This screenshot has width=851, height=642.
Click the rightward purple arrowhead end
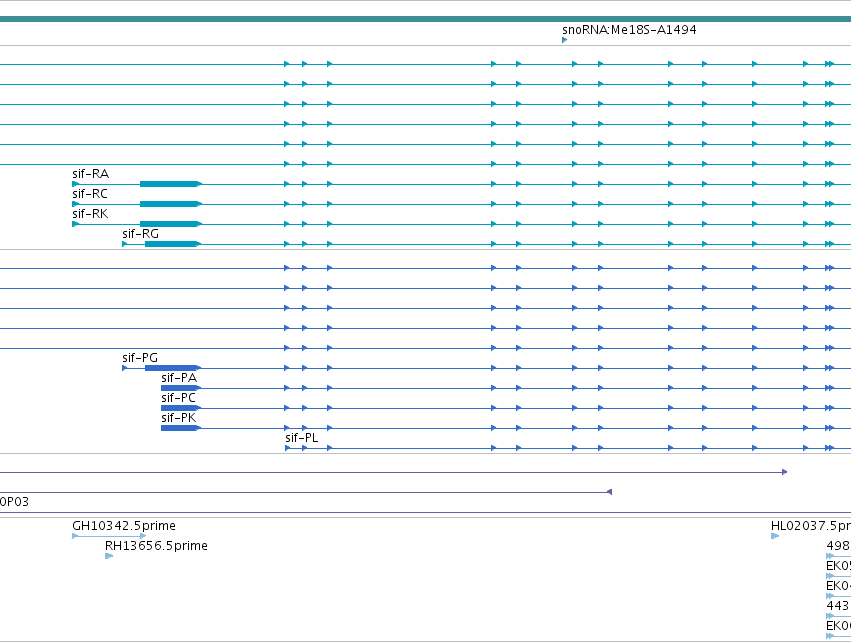pos(785,472)
